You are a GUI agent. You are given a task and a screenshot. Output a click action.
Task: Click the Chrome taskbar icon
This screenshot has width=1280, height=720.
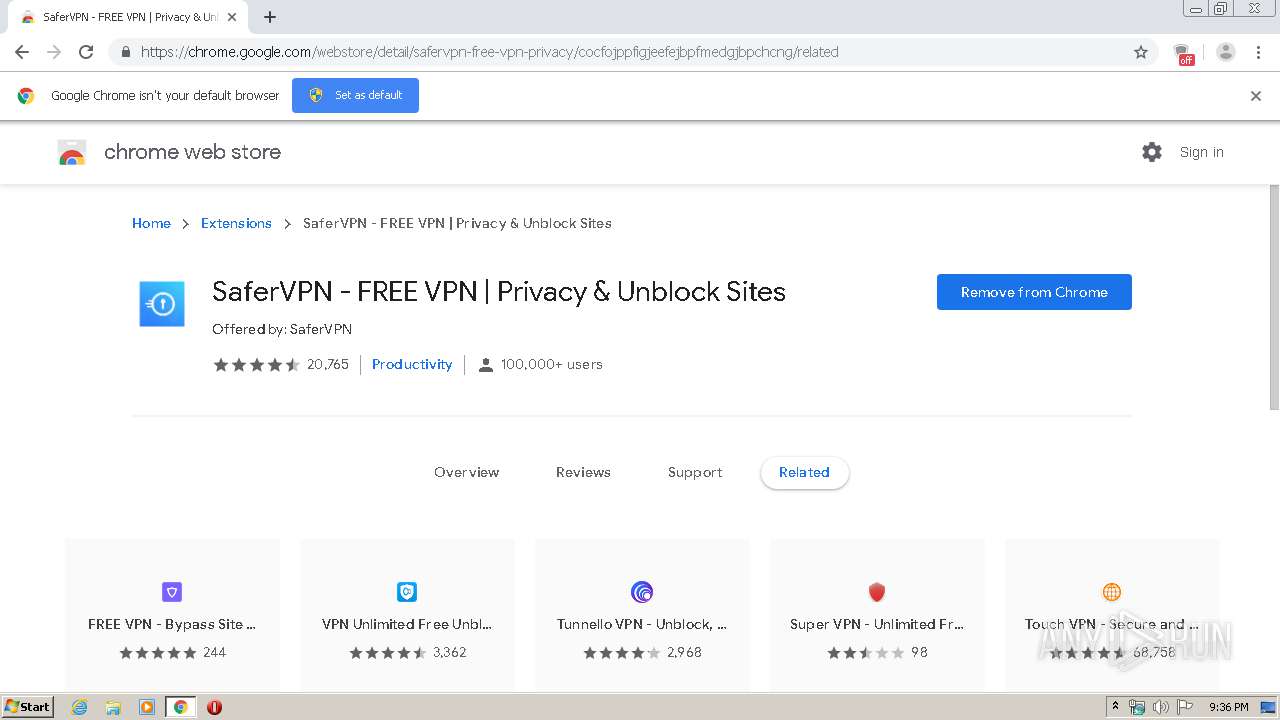[180, 707]
